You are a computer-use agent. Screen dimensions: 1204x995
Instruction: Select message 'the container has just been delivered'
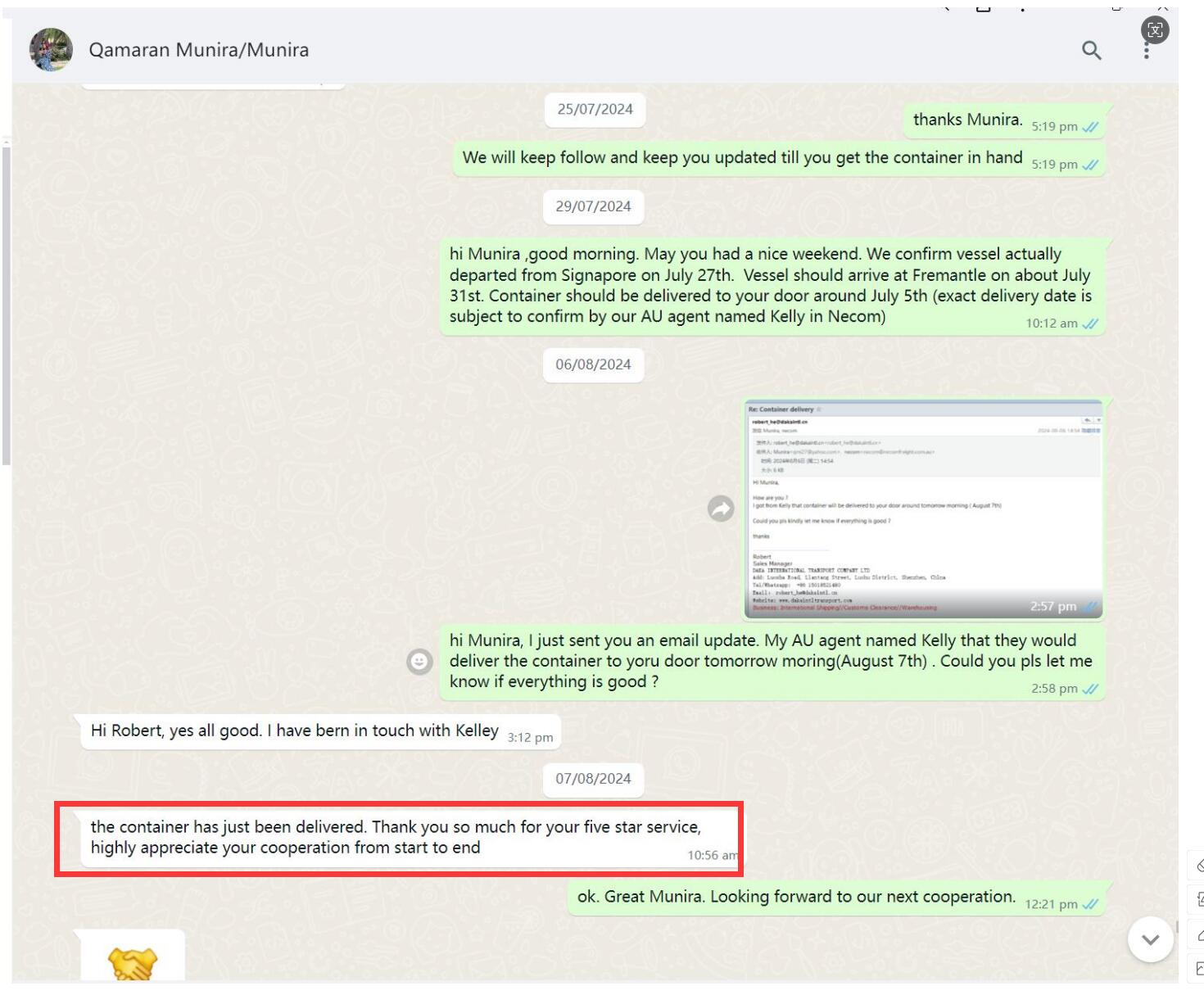pyautogui.click(x=413, y=839)
